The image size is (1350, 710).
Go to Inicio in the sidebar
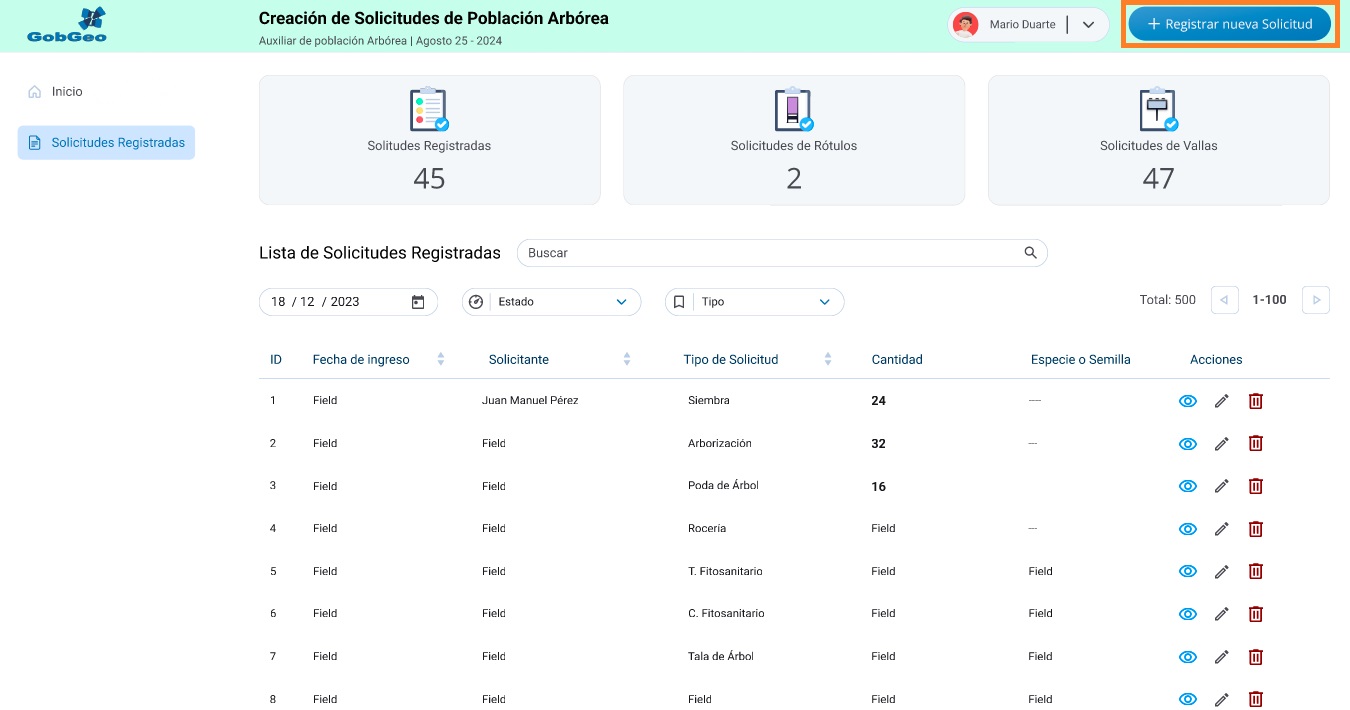point(67,92)
